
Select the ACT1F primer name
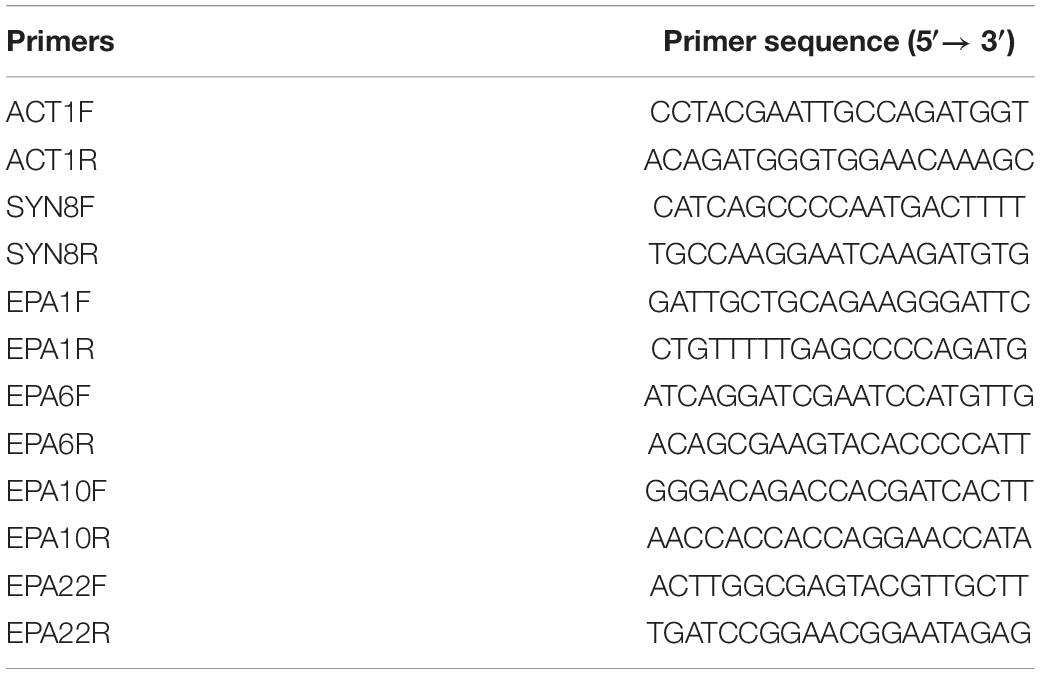tap(50, 112)
